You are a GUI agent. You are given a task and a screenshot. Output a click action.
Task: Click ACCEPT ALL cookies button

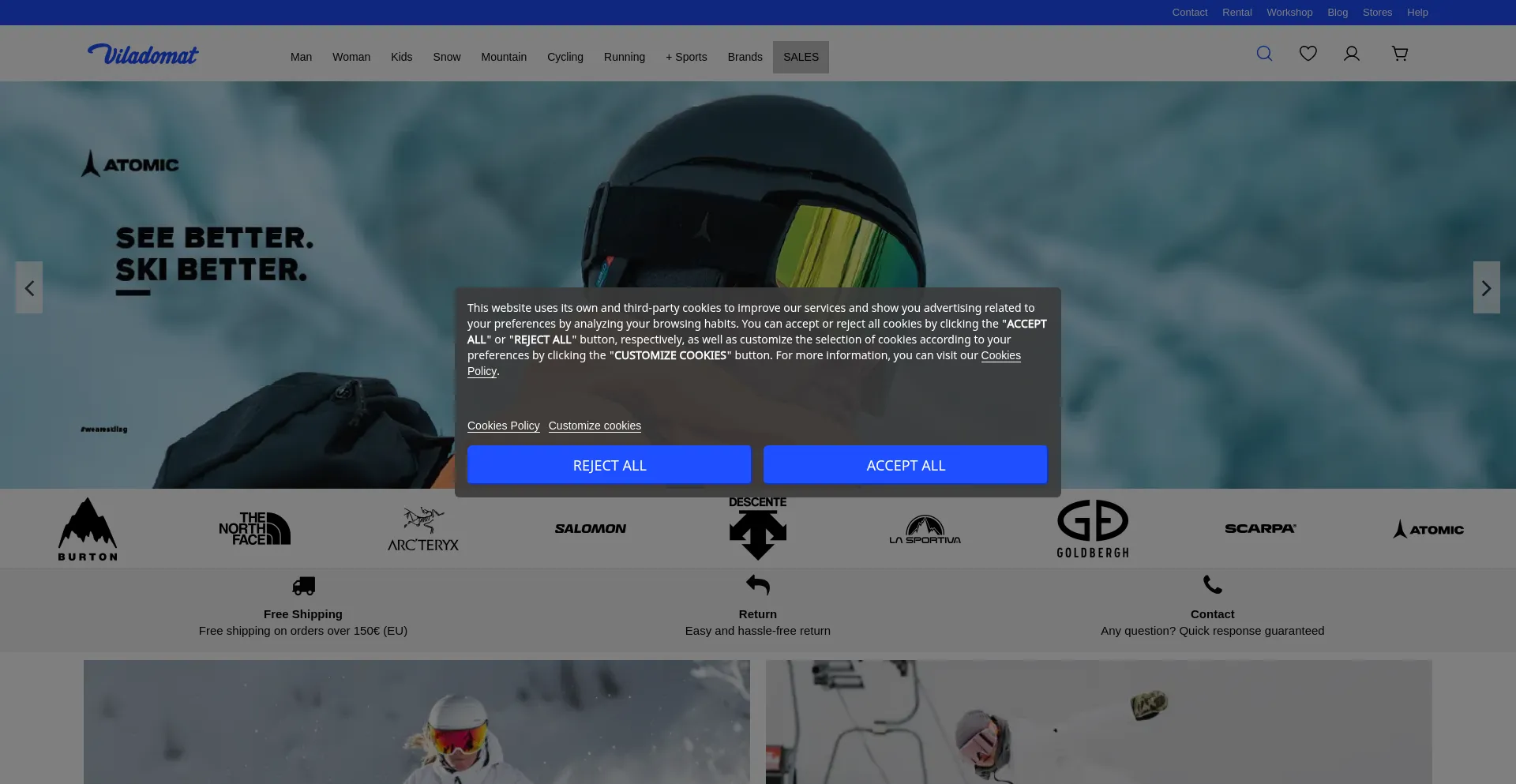[906, 465]
